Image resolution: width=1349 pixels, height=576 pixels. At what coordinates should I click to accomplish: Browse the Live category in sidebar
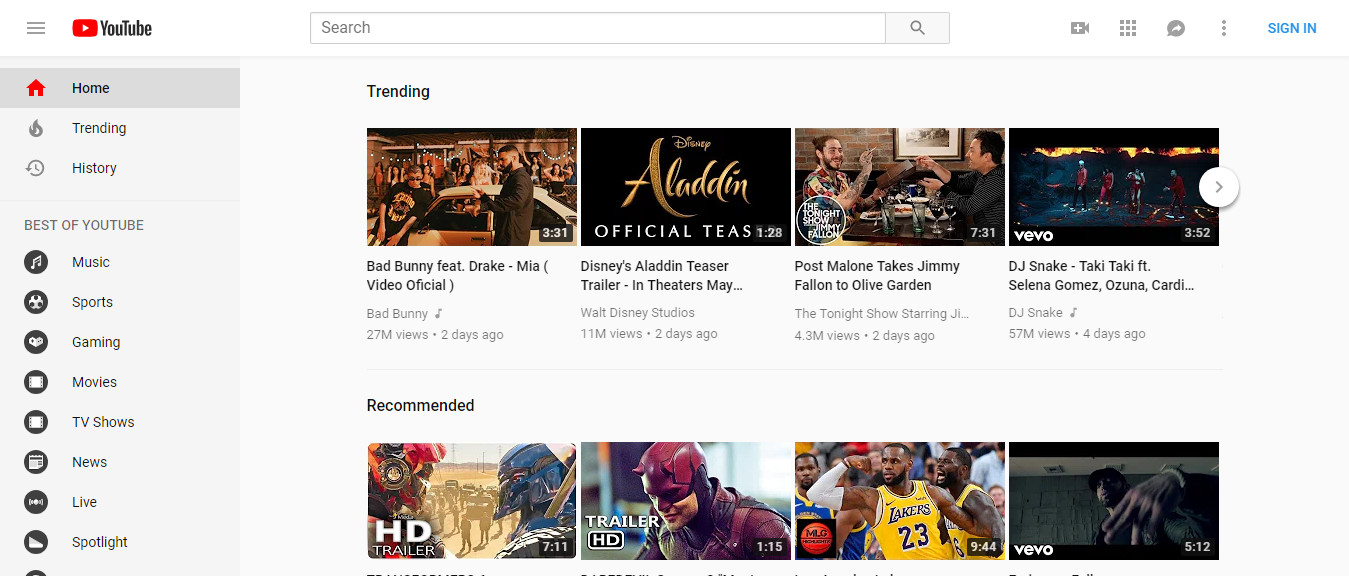coord(84,502)
